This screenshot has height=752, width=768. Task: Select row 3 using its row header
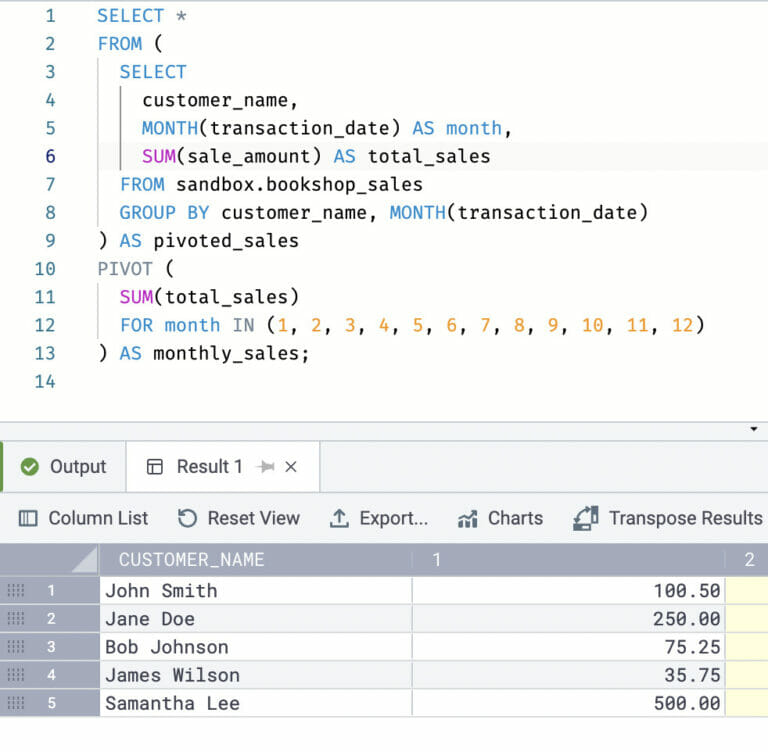(x=51, y=647)
